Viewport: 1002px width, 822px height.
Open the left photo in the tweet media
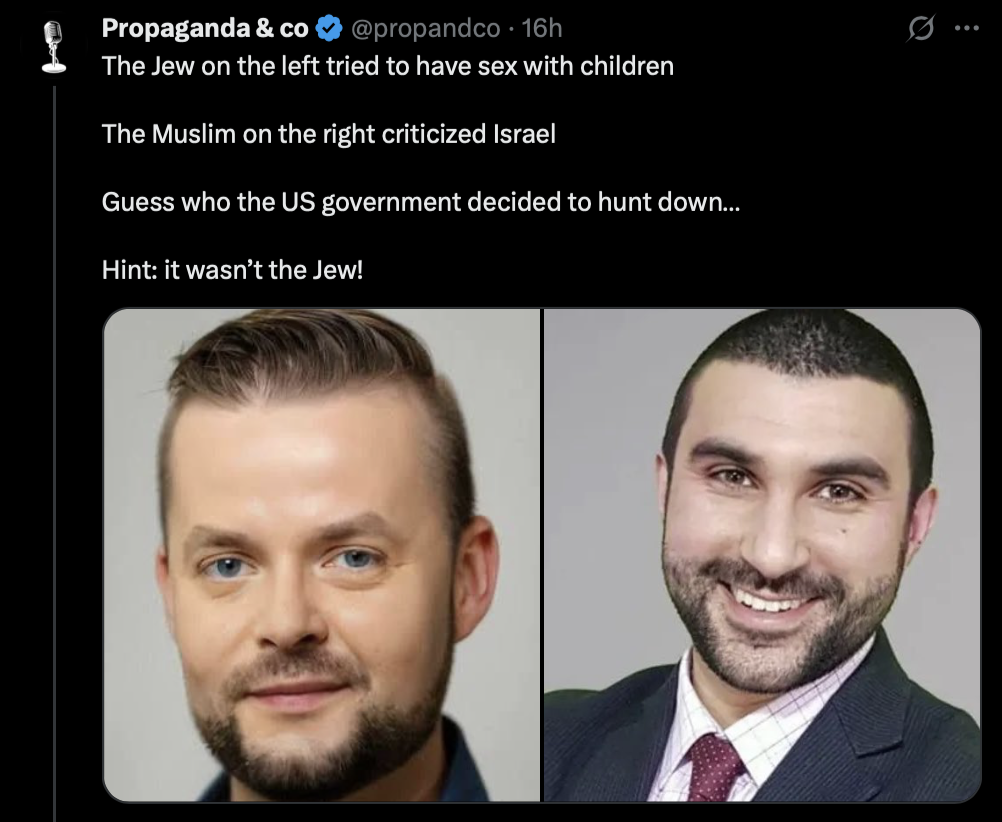tap(321, 555)
